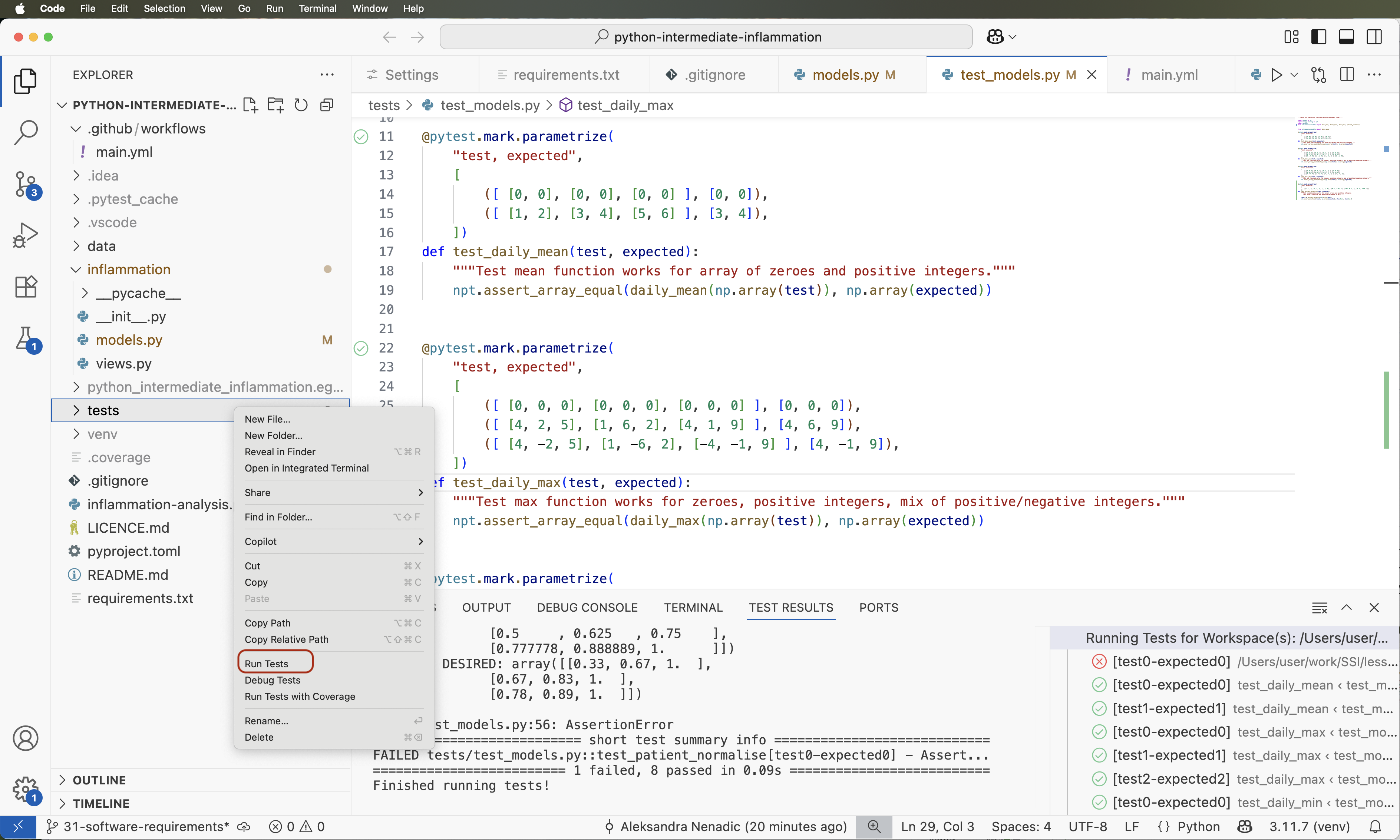
Task: Collapse the inflammation folder
Action: [75, 269]
